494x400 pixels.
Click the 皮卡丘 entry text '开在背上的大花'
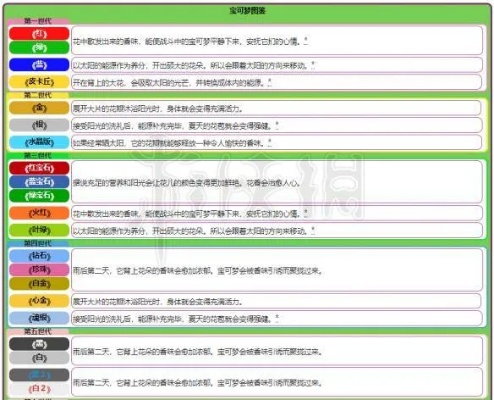pyautogui.click(x=98, y=83)
